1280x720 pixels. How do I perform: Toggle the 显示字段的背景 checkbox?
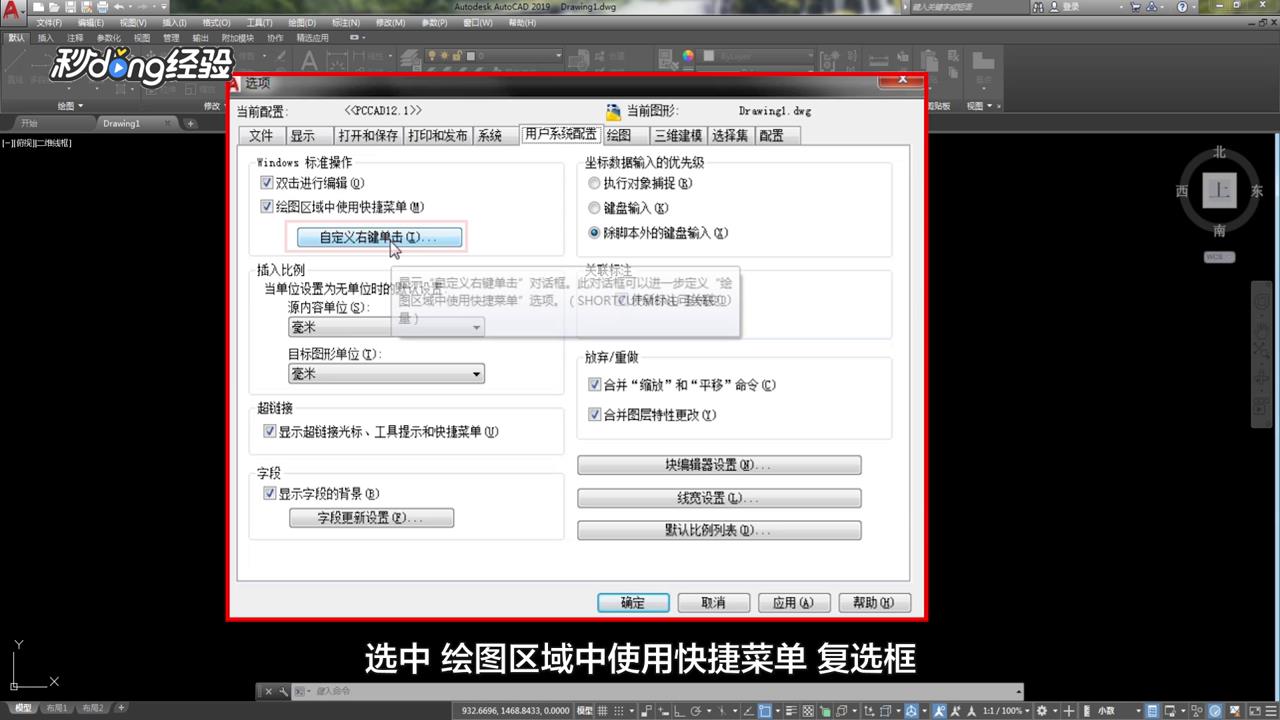point(270,494)
